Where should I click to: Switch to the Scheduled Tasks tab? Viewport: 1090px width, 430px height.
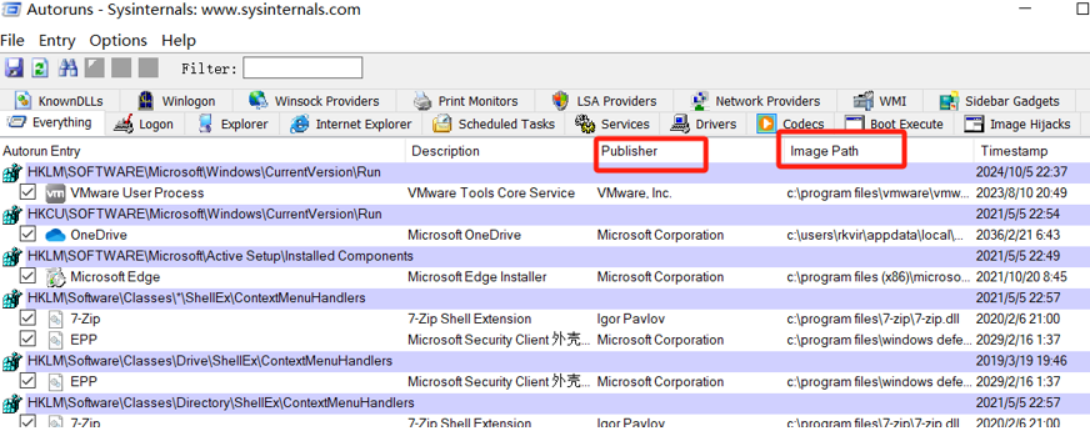[494, 124]
